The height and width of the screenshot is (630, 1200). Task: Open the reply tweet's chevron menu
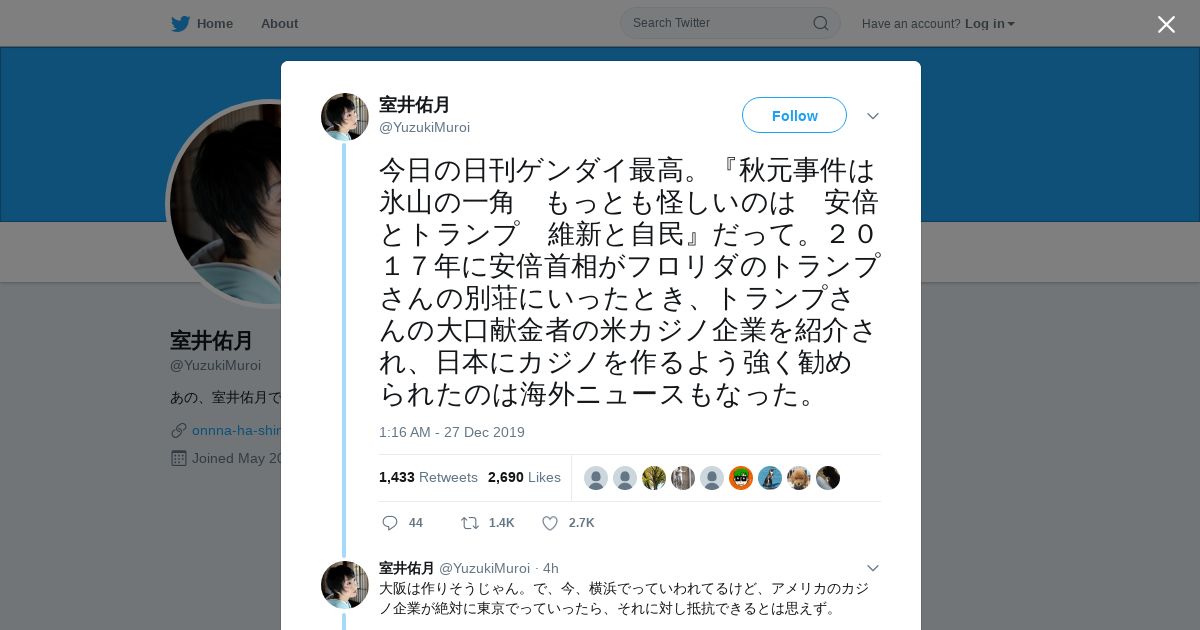pos(873,568)
